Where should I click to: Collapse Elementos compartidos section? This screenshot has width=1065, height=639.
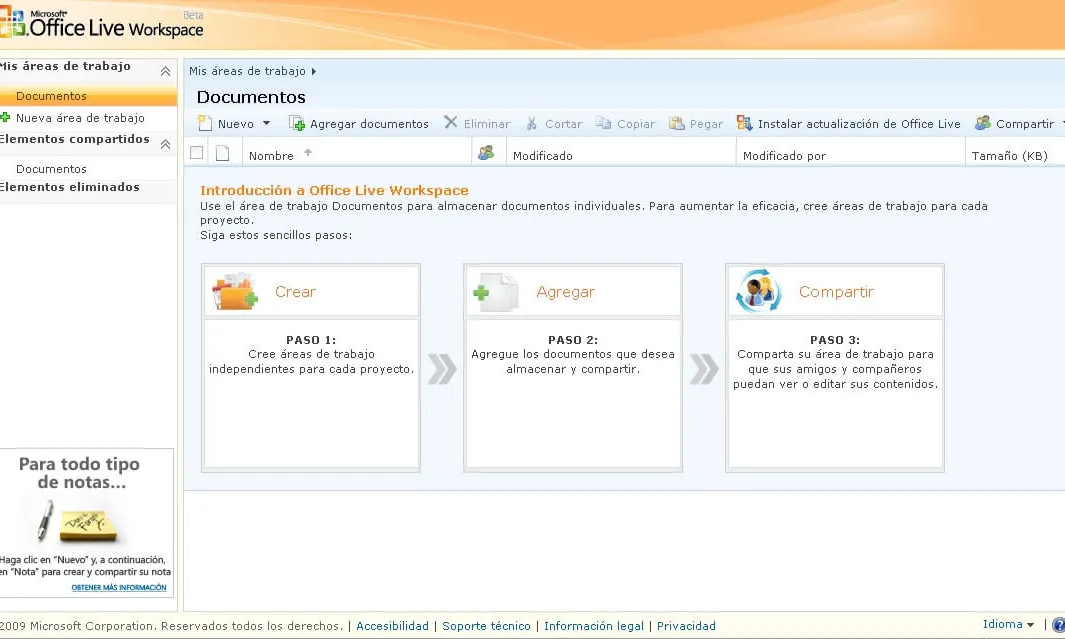[x=165, y=144]
